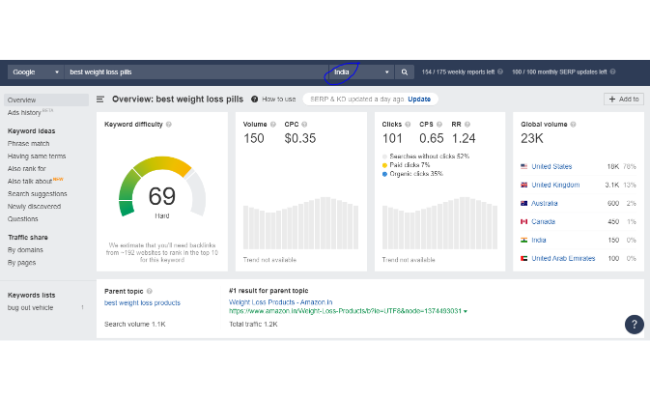The image size is (650, 400).
Task: Click info icon beside Volume
Action: [x=273, y=124]
